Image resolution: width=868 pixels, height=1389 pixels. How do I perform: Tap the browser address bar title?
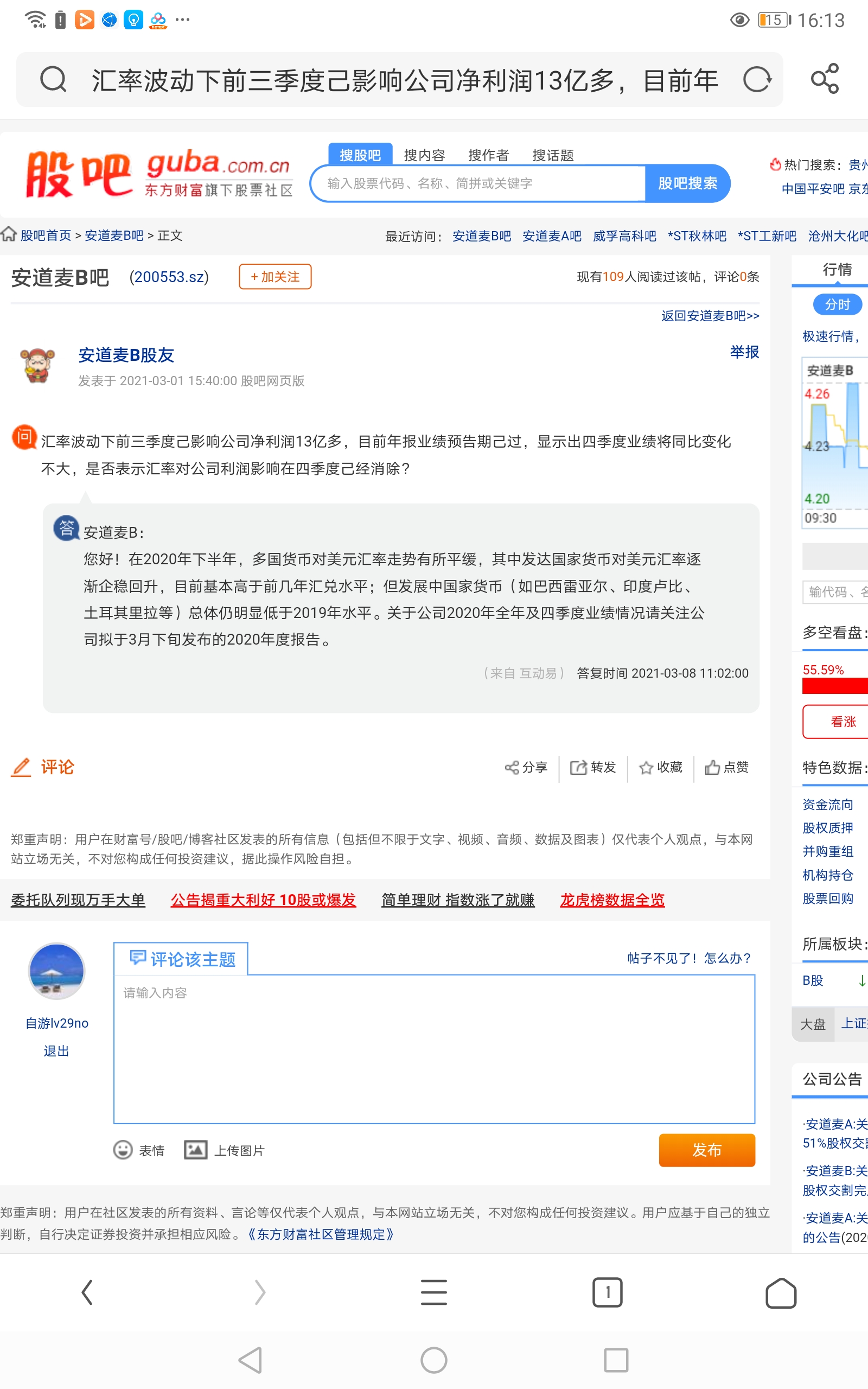[405, 80]
